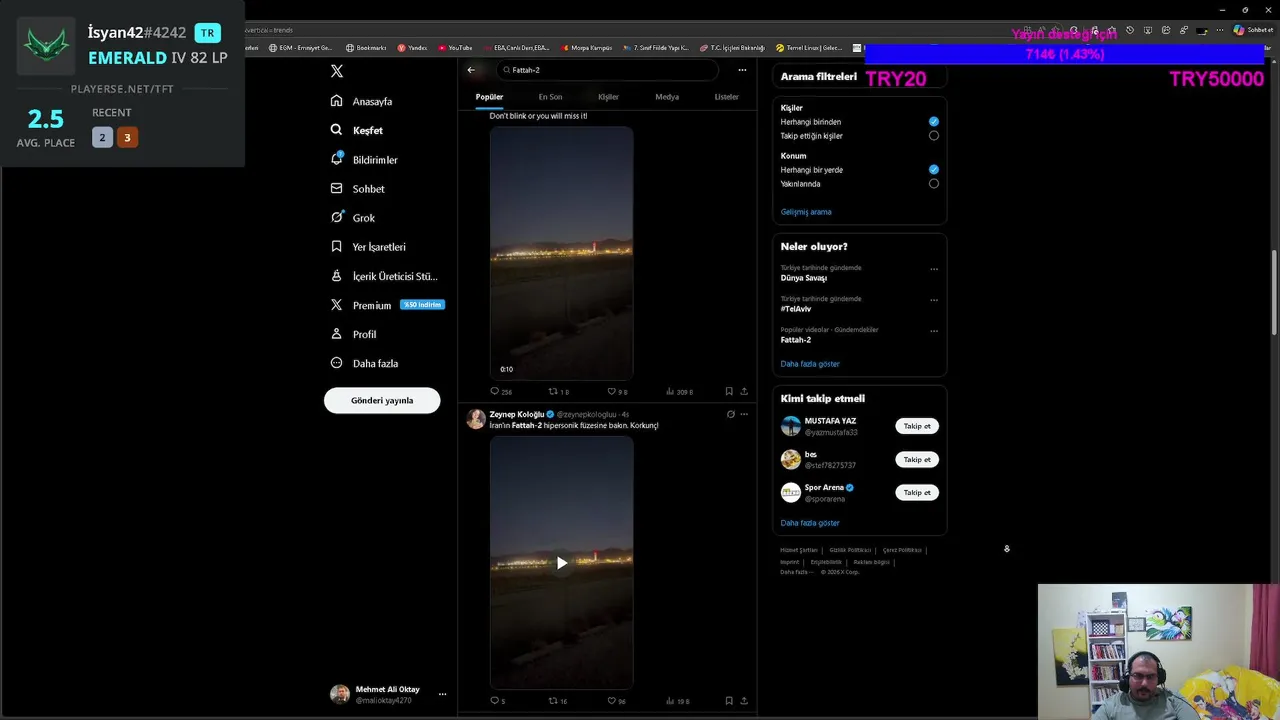The width and height of the screenshot is (1280, 720).
Task: Like Zeynep Koloğlu's tweet with 96 likes
Action: click(x=616, y=701)
